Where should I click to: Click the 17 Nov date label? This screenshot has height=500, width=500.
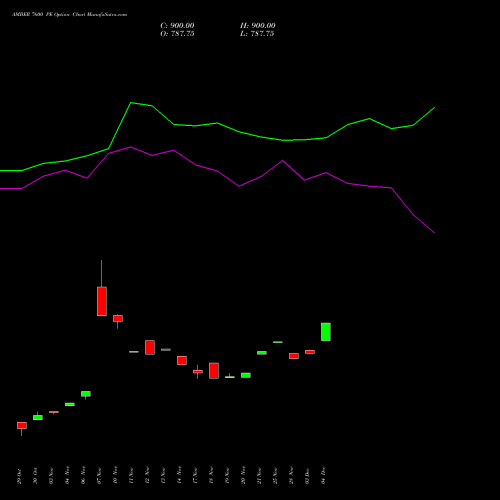tap(195, 475)
